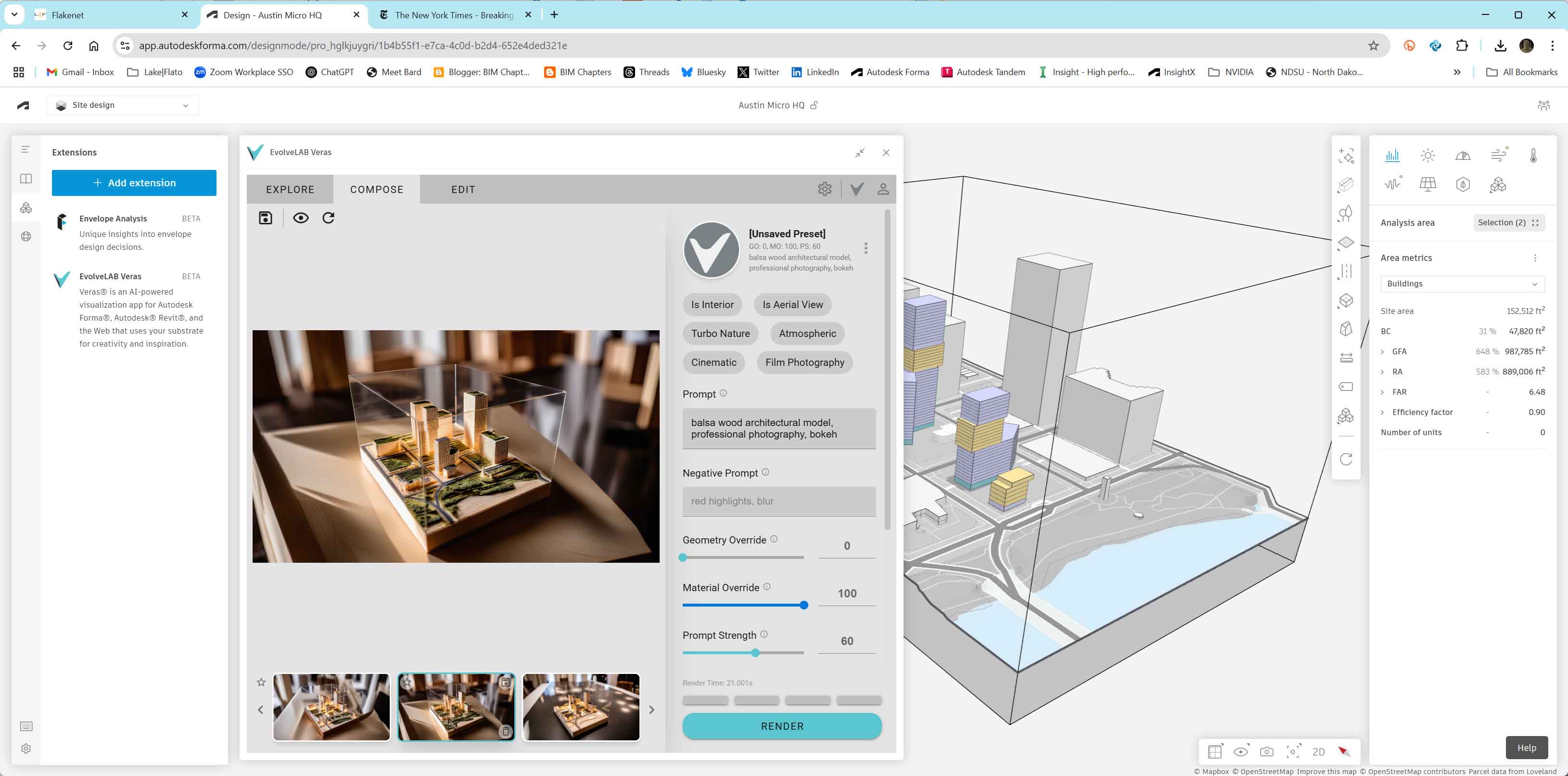Save the current render preset
The image size is (1568, 776).
[x=266, y=218]
